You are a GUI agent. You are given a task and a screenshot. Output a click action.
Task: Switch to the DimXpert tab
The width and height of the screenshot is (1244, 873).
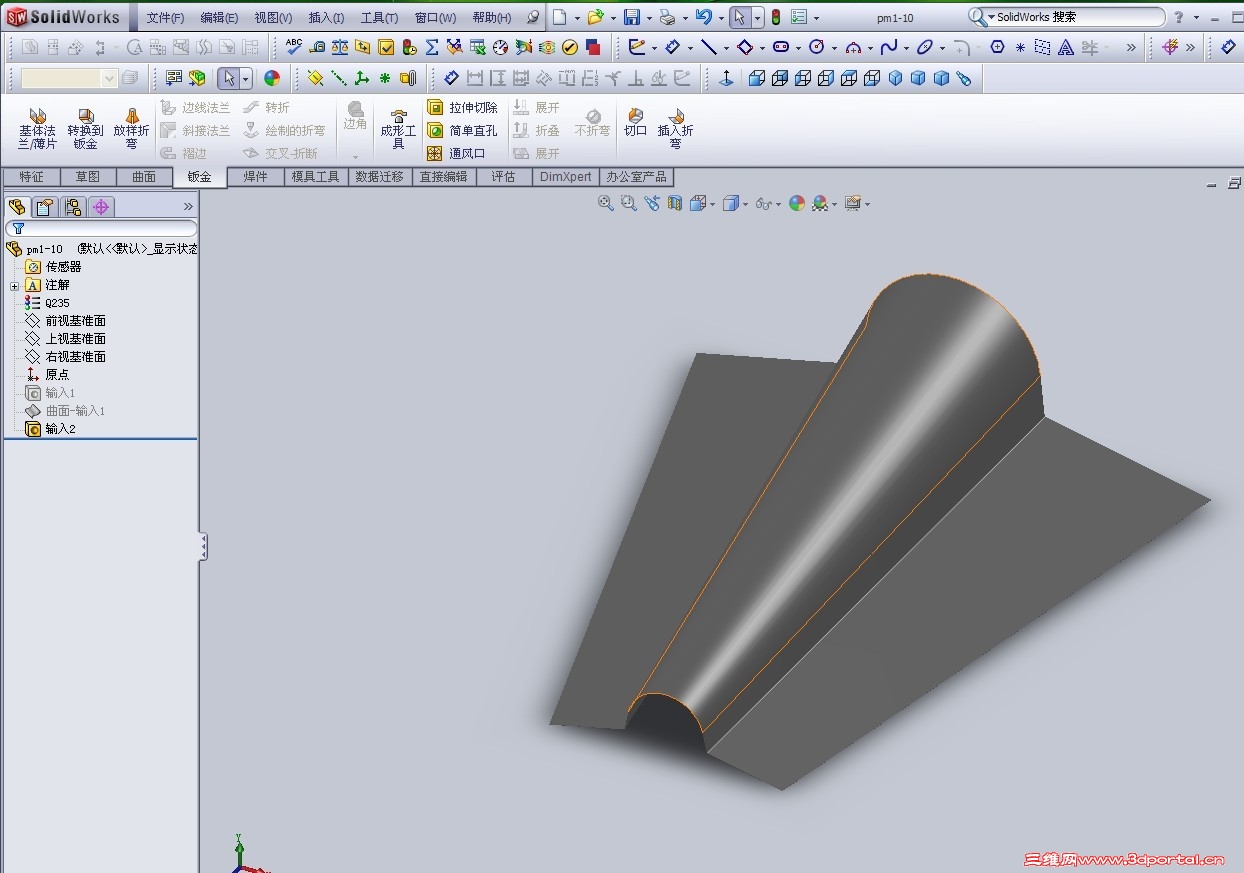tap(565, 177)
